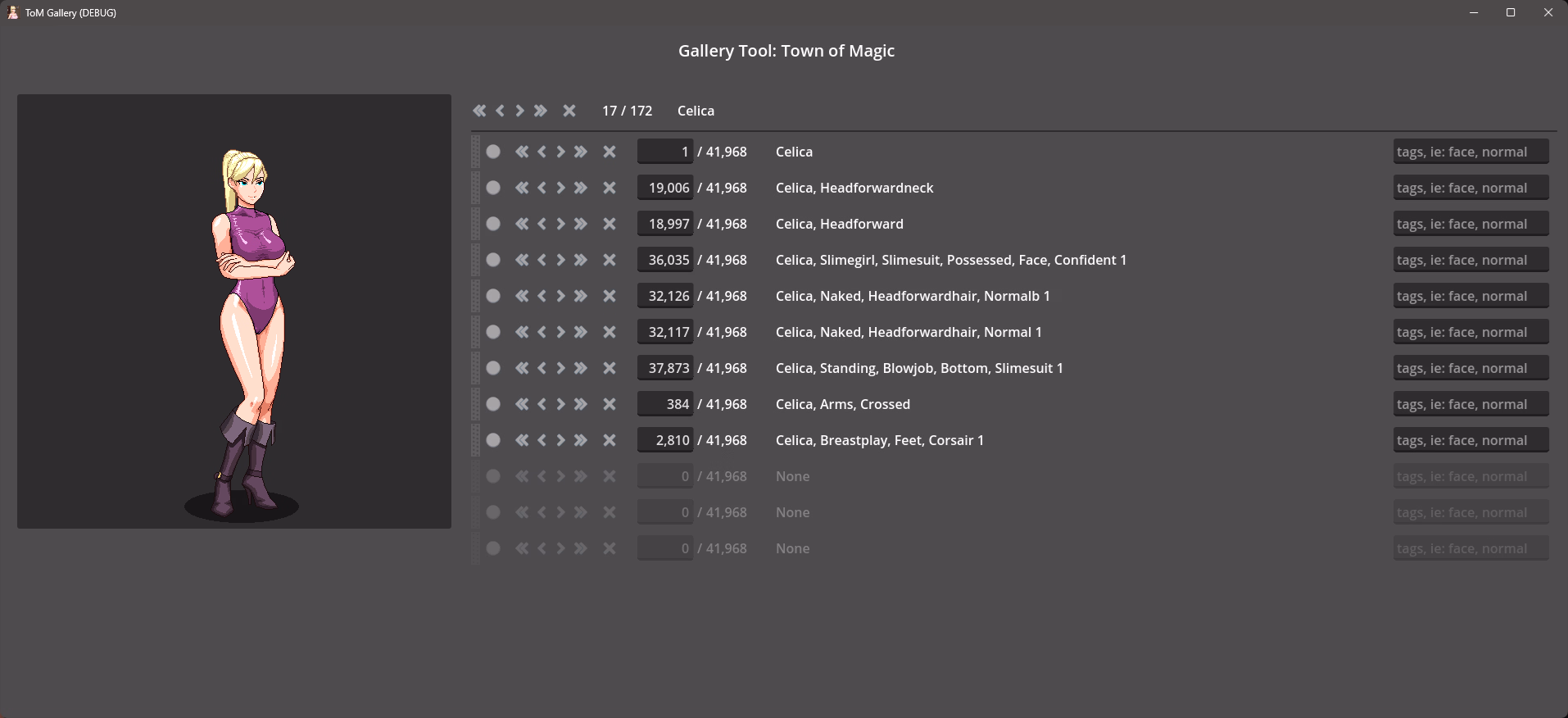Select the top 'Celica' entry name
This screenshot has width=1568, height=718.
pyautogui.click(x=696, y=111)
